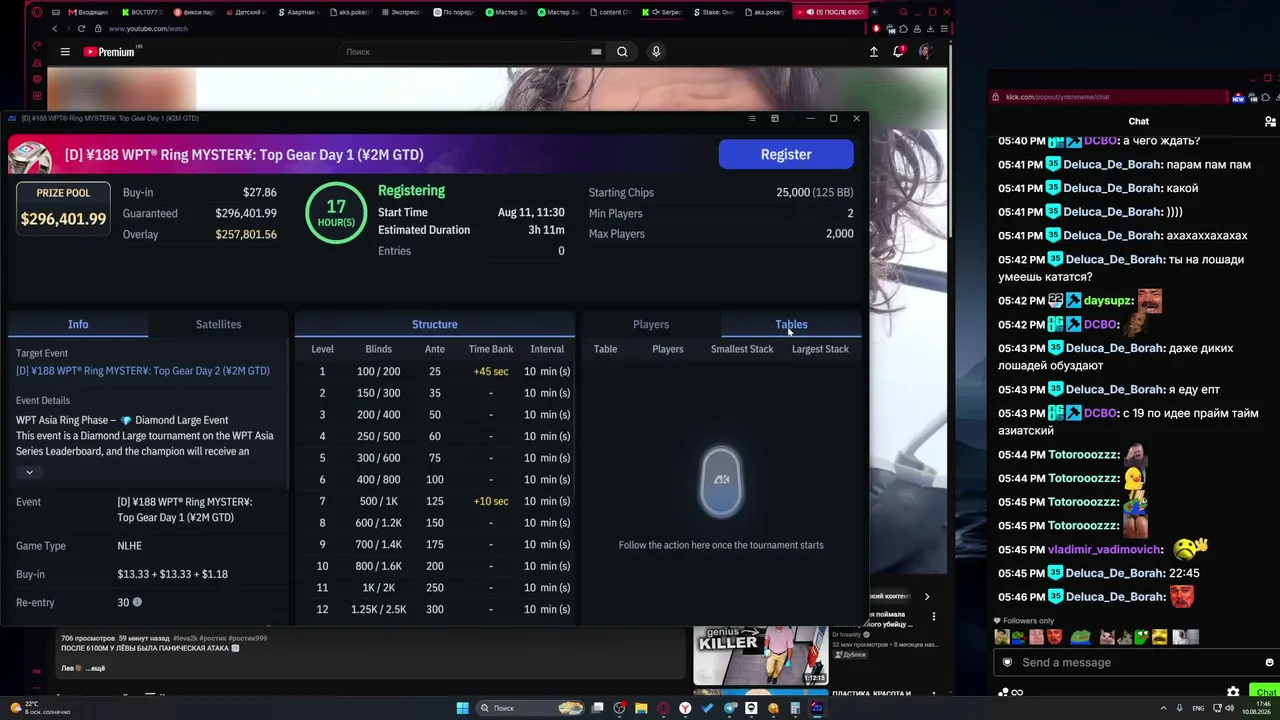
Task: Open Deluca_De_Borah's profile at the 05:46 PM message
Action: pos(1113,597)
